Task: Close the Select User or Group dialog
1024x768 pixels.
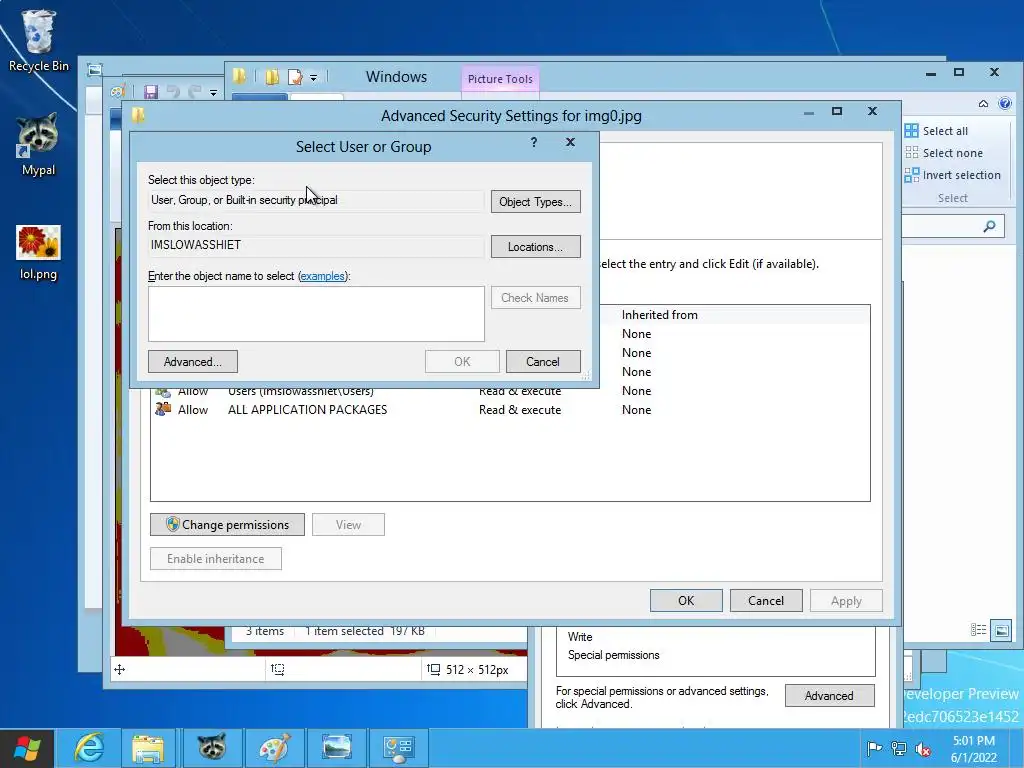Action: 570,142
